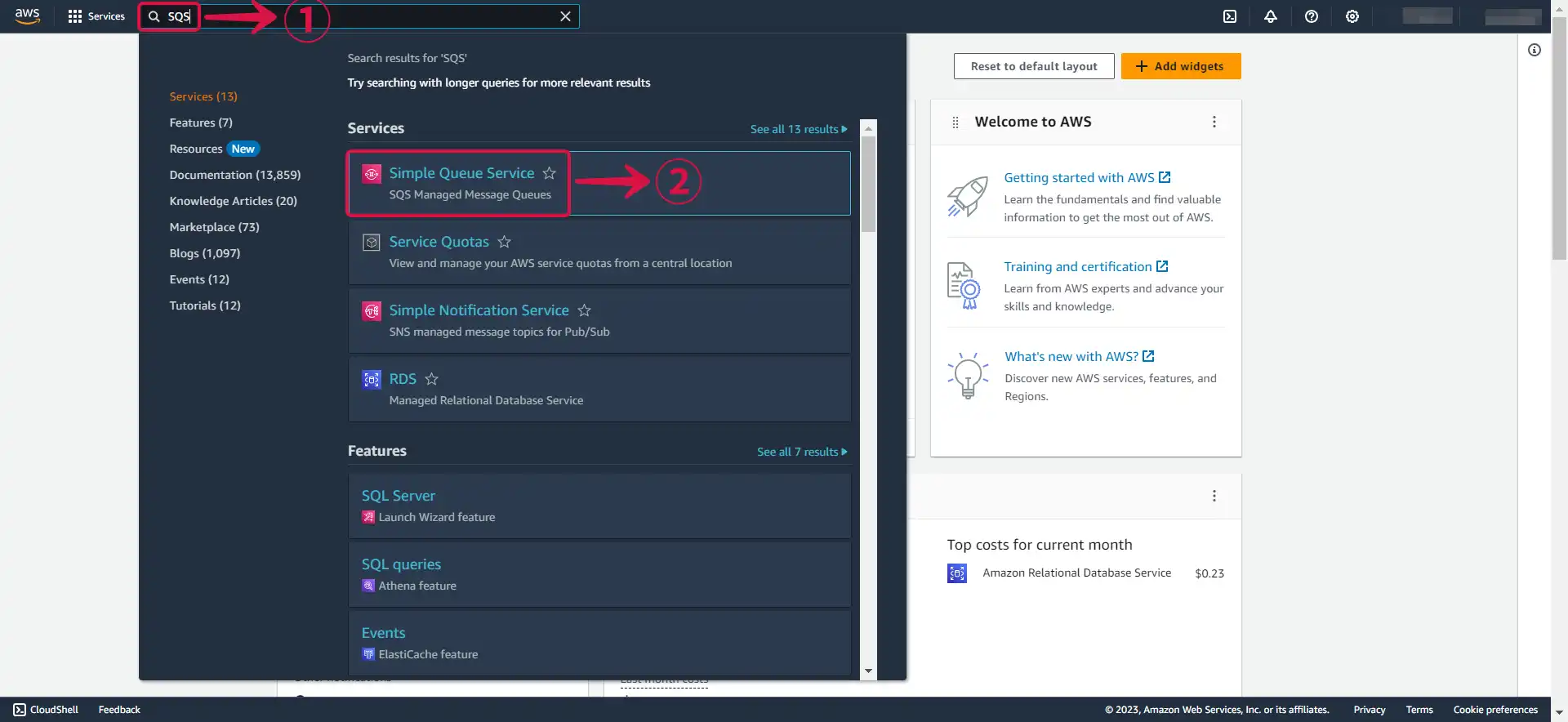Image resolution: width=1568 pixels, height=722 pixels.
Task: Open the Services grid menu
Action: coord(96,16)
